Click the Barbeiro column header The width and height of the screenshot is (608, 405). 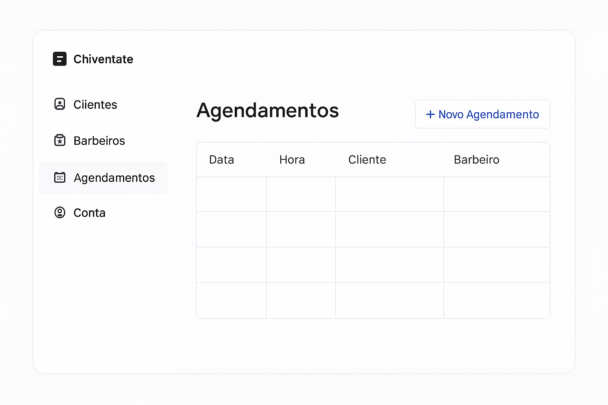476,160
